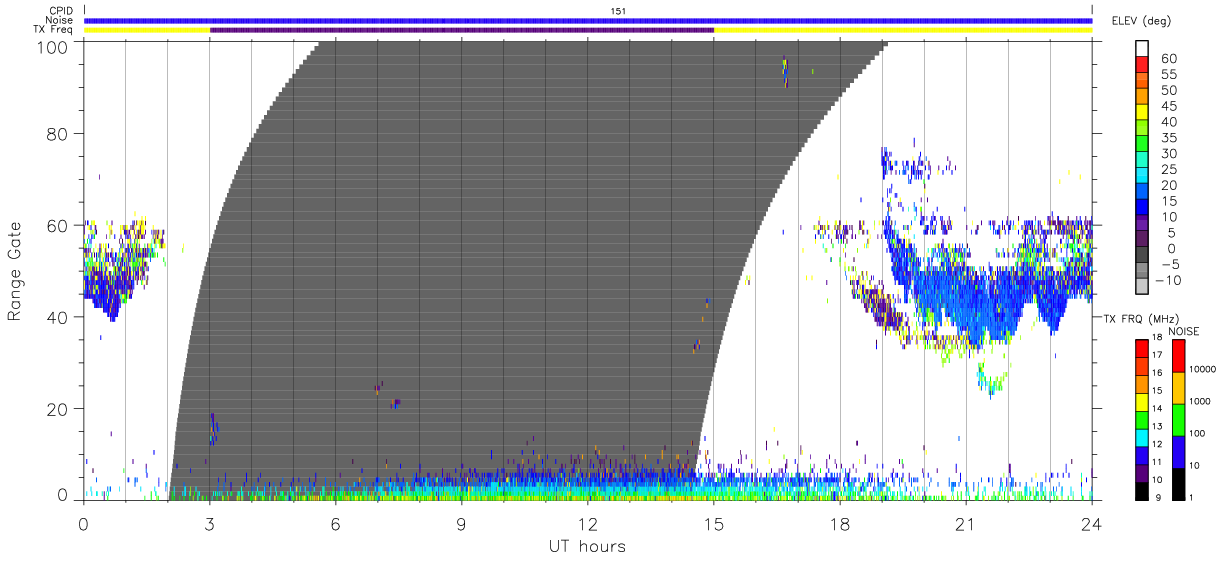The width and height of the screenshot is (1228, 567).
Task: Click the '30' label on ELEV scale
Action: pos(1167,153)
